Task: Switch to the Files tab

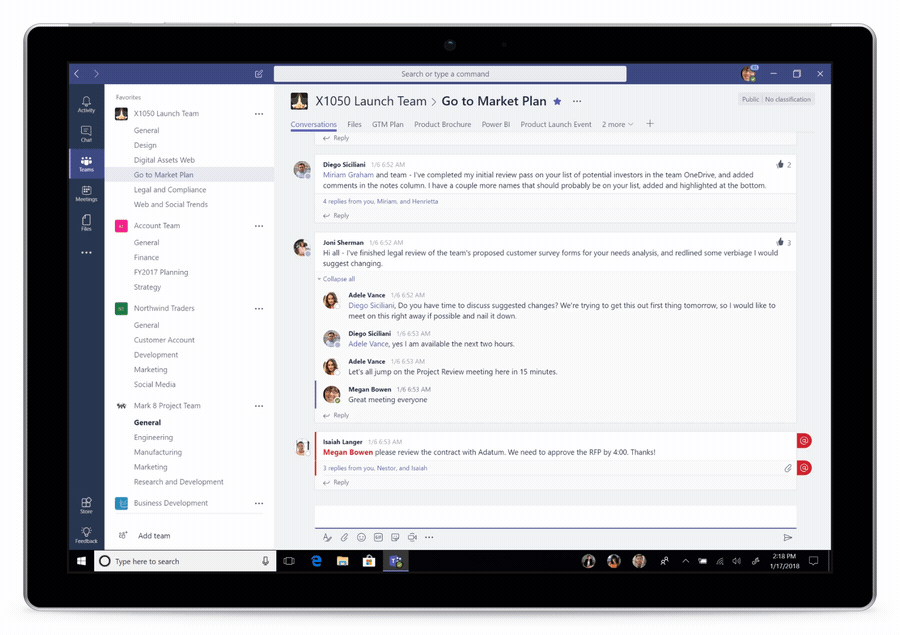Action: pyautogui.click(x=354, y=124)
